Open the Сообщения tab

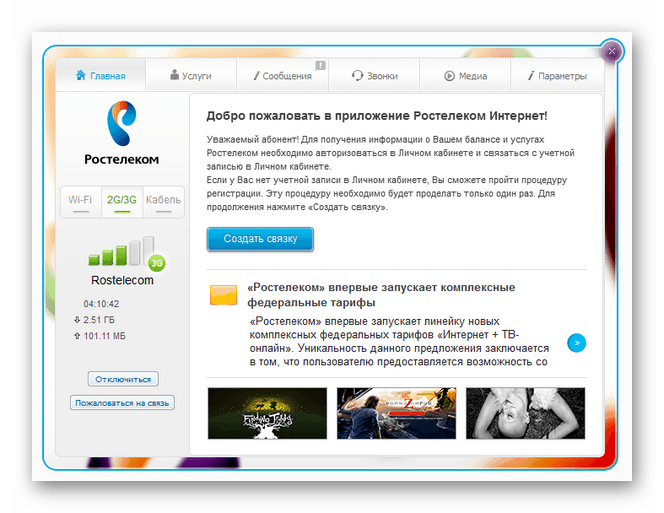[x=283, y=75]
